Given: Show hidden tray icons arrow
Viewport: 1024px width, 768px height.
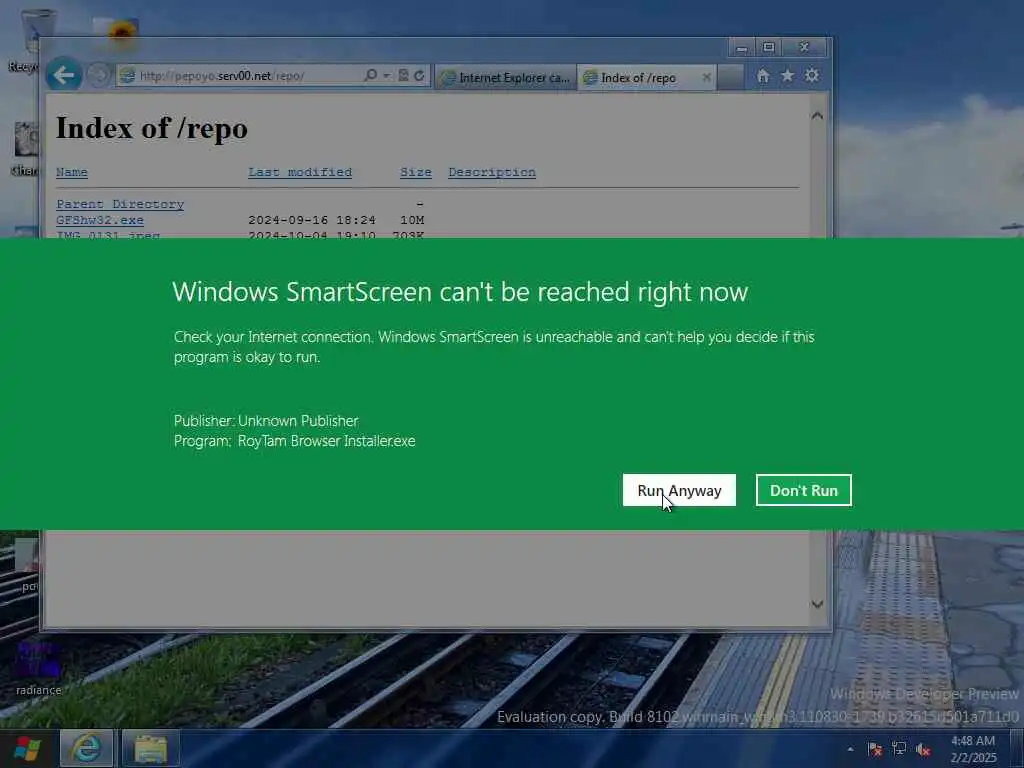Looking at the screenshot, I should [850, 749].
